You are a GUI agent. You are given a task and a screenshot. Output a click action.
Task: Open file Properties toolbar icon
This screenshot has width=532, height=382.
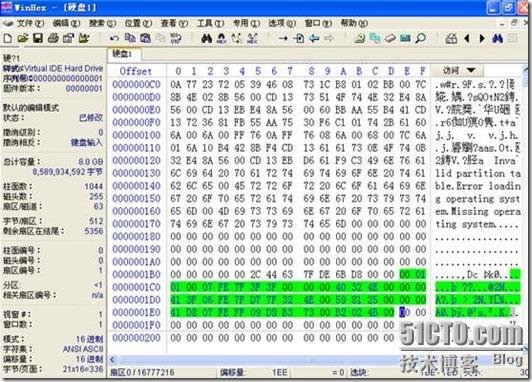[x=68, y=38]
